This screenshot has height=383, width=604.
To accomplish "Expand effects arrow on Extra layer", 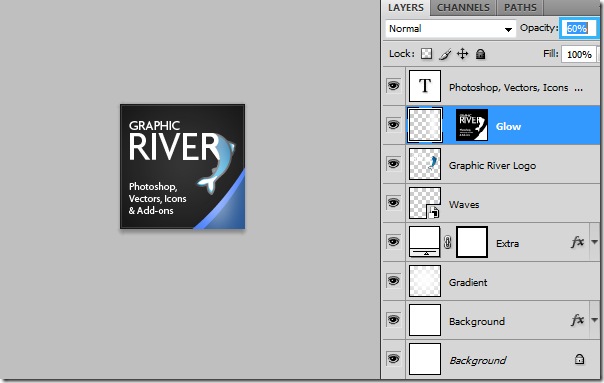I will point(594,242).
